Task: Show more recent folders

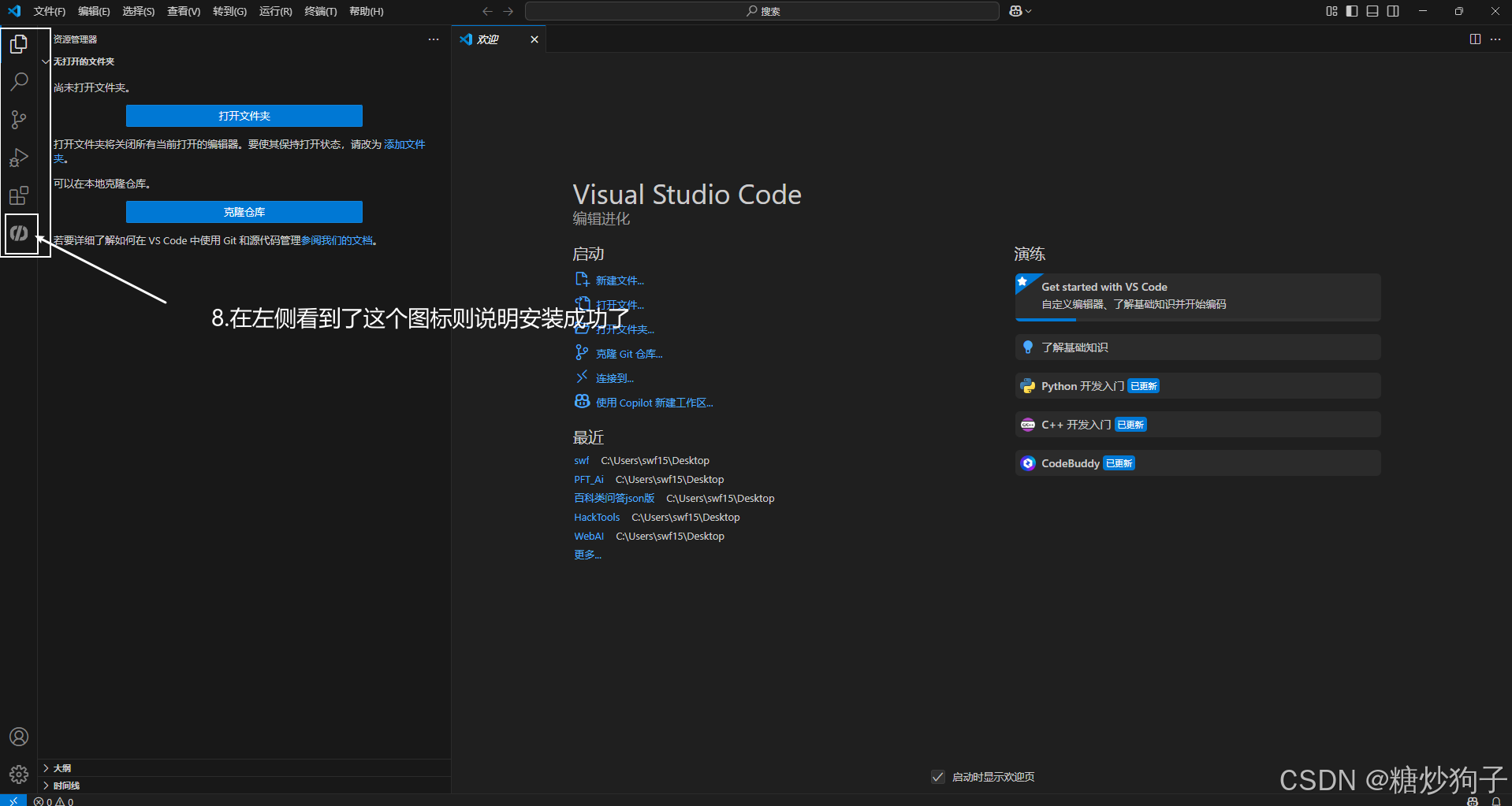Action: click(587, 555)
